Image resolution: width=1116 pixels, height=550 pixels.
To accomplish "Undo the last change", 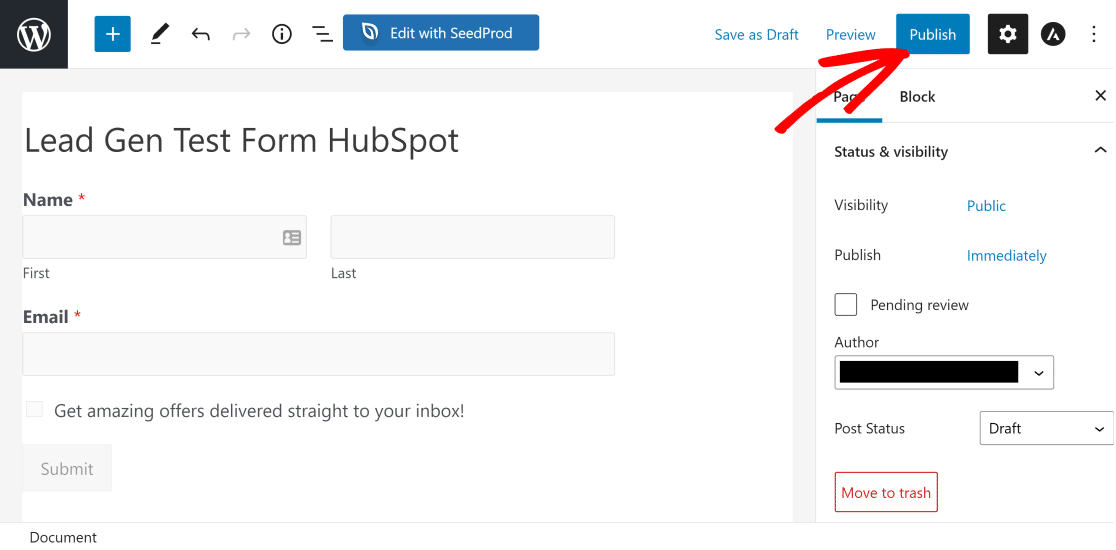I will point(201,34).
